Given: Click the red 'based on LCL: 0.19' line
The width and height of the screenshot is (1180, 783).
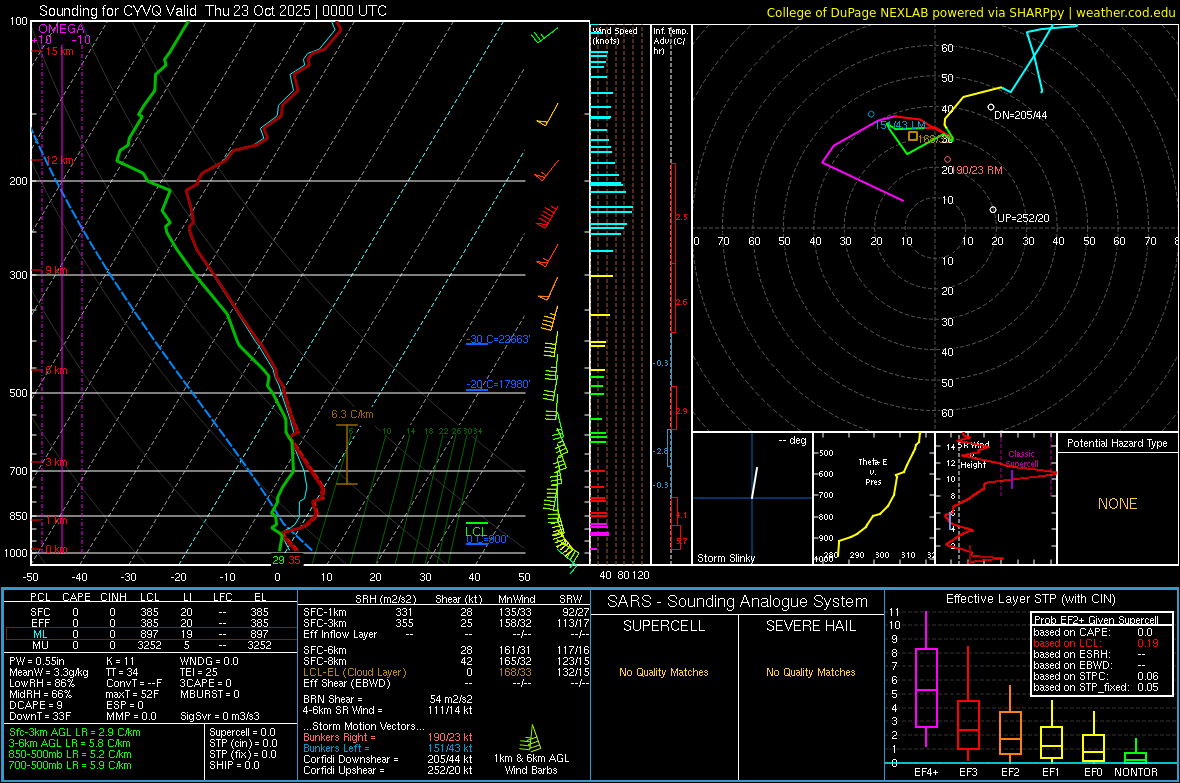Looking at the screenshot, I should 1096,643.
